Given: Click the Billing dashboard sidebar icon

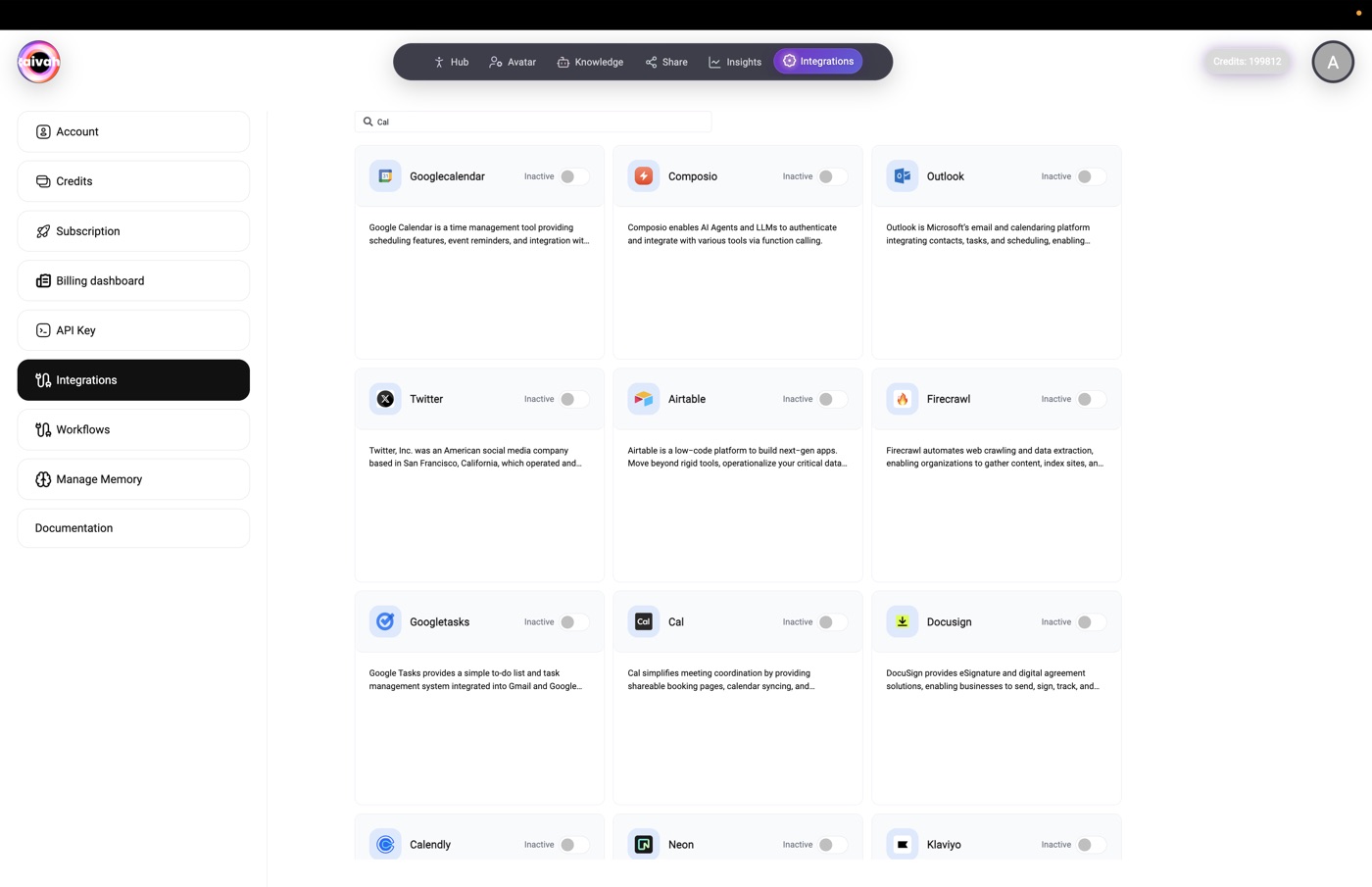Looking at the screenshot, I should click(x=43, y=280).
